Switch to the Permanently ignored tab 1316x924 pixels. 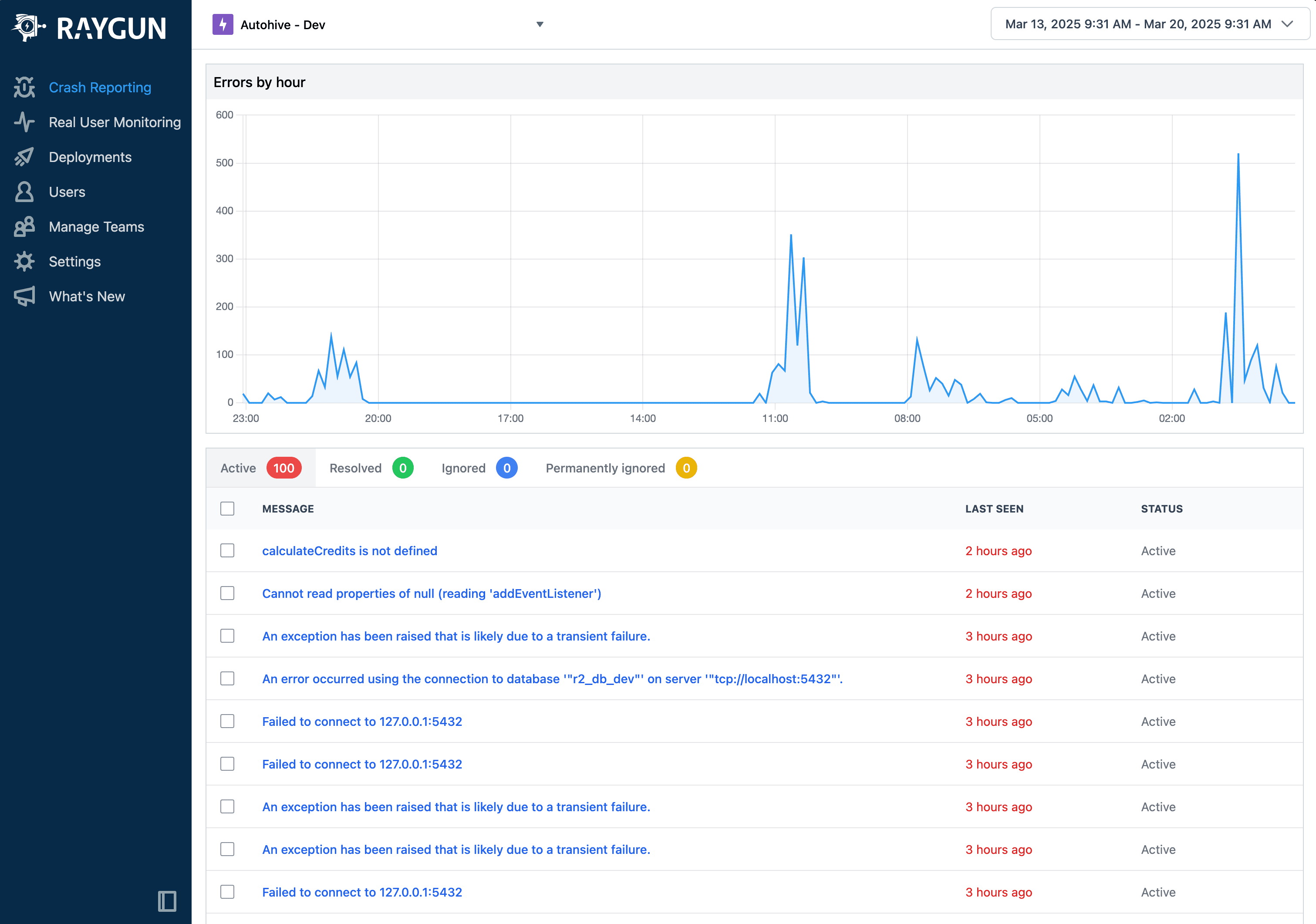click(621, 468)
